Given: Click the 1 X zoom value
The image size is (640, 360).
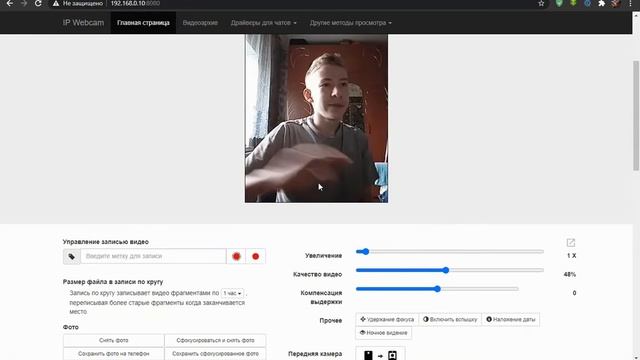Looking at the screenshot, I should tap(571, 256).
